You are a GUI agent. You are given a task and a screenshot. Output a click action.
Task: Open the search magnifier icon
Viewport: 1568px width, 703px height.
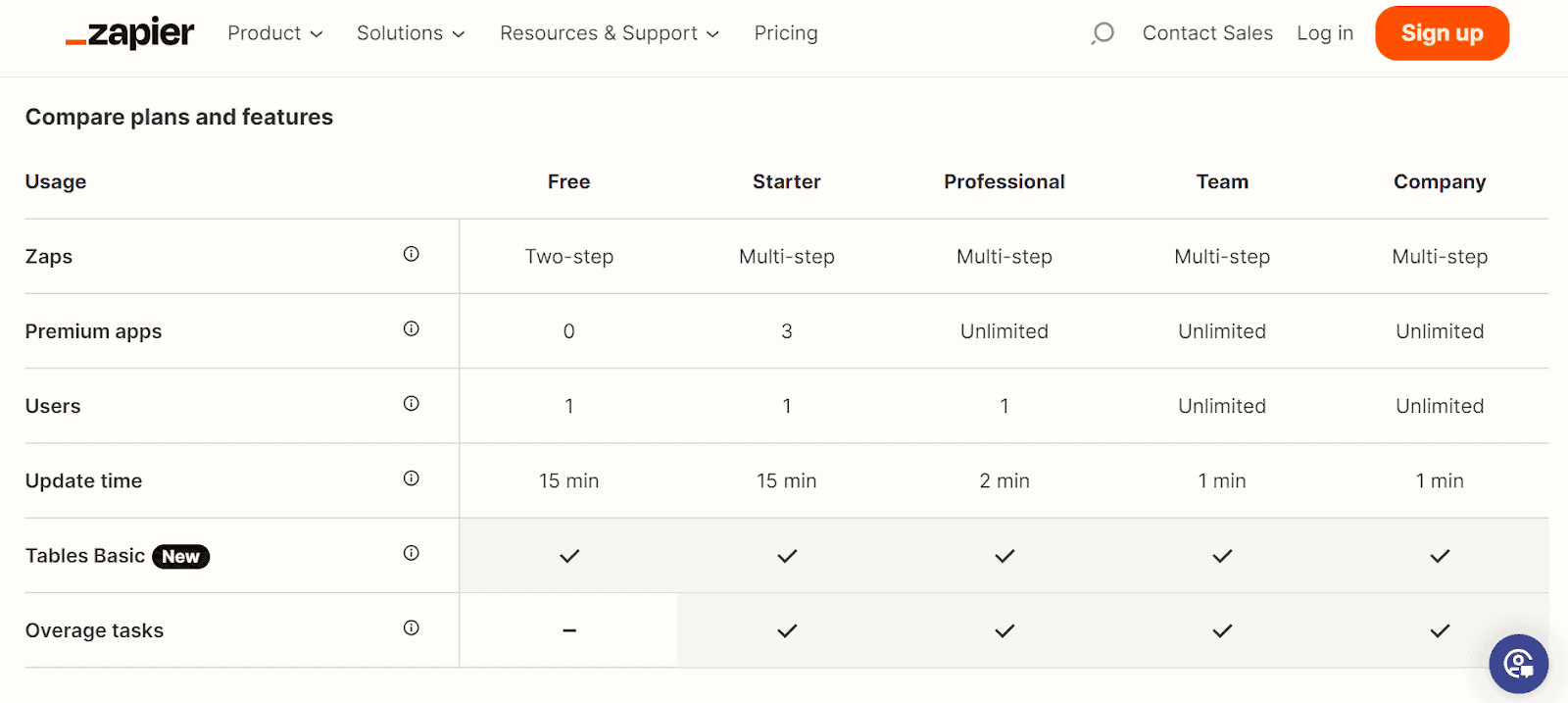click(x=1102, y=33)
